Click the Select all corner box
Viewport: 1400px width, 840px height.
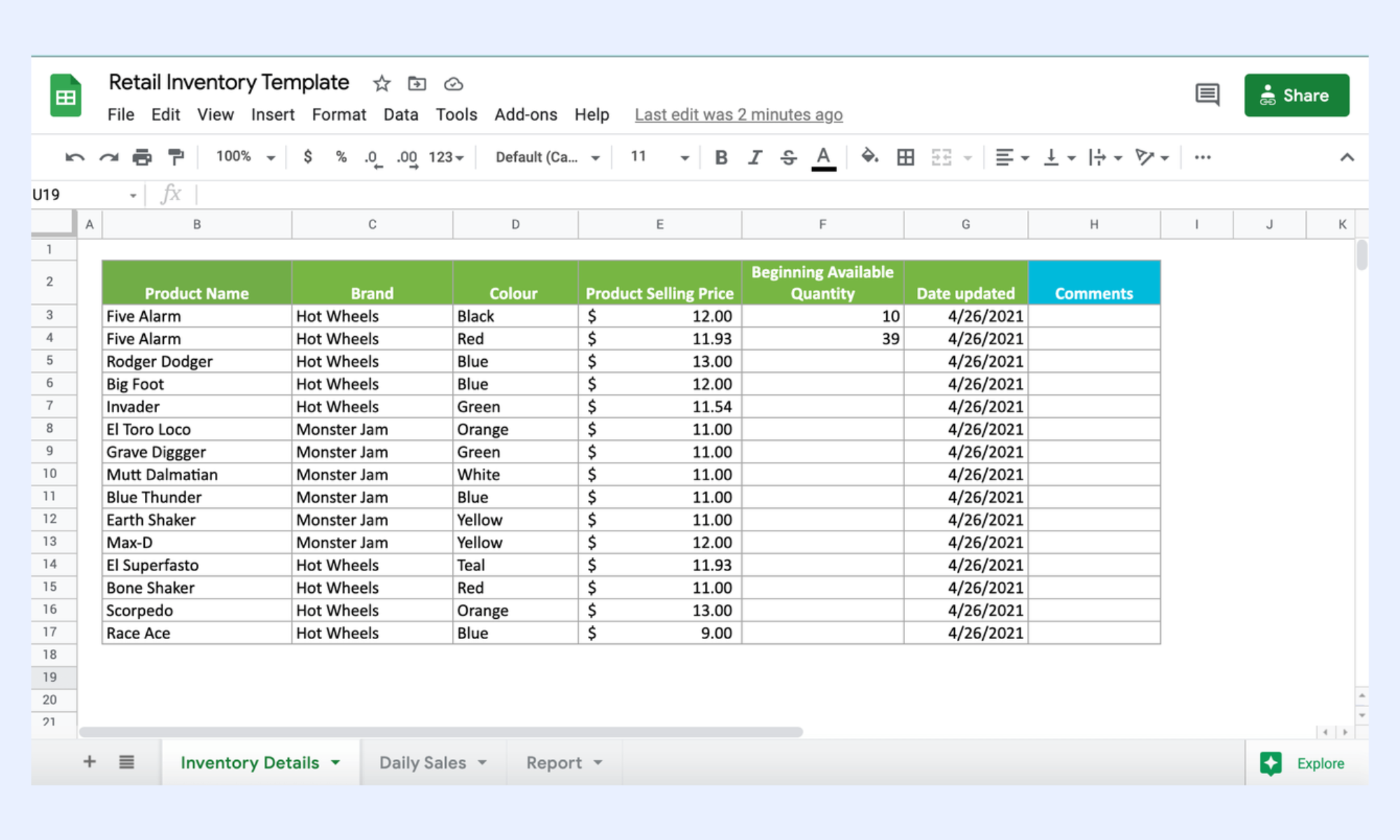53,224
